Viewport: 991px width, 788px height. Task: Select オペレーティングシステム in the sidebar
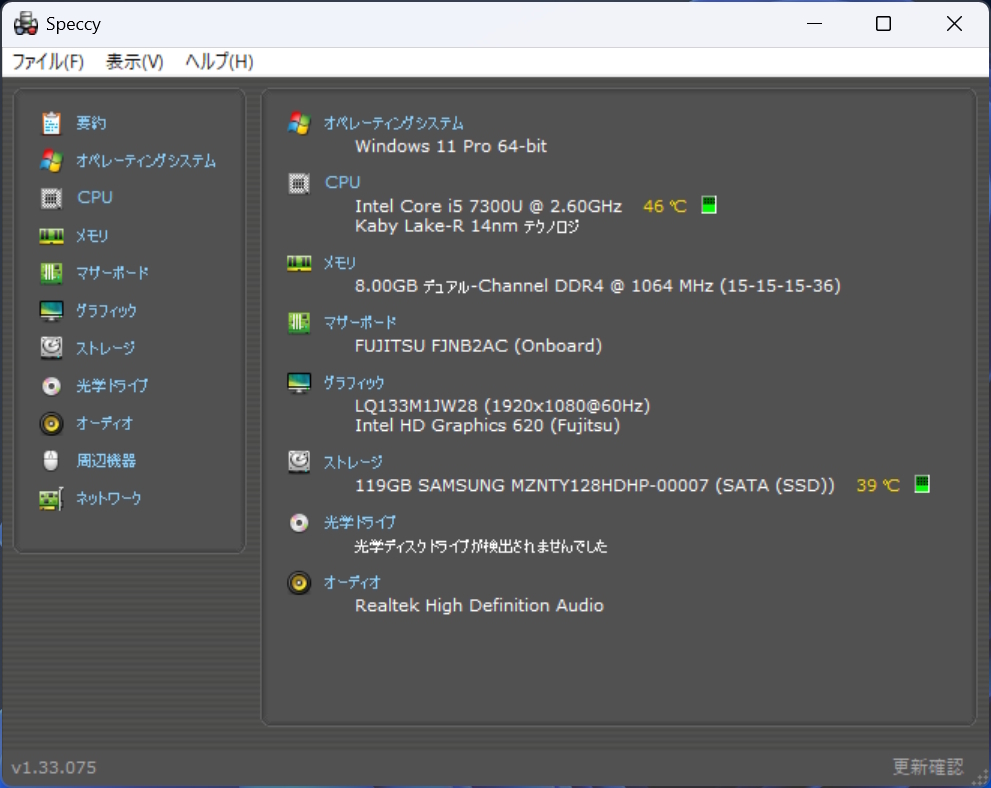coord(146,161)
